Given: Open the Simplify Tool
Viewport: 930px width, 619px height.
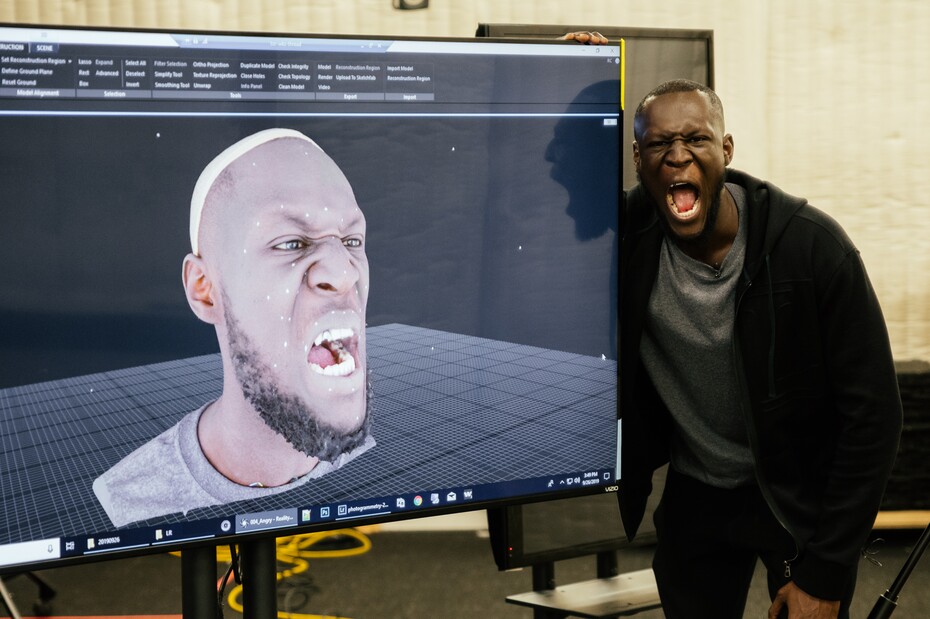Looking at the screenshot, I should (168, 75).
